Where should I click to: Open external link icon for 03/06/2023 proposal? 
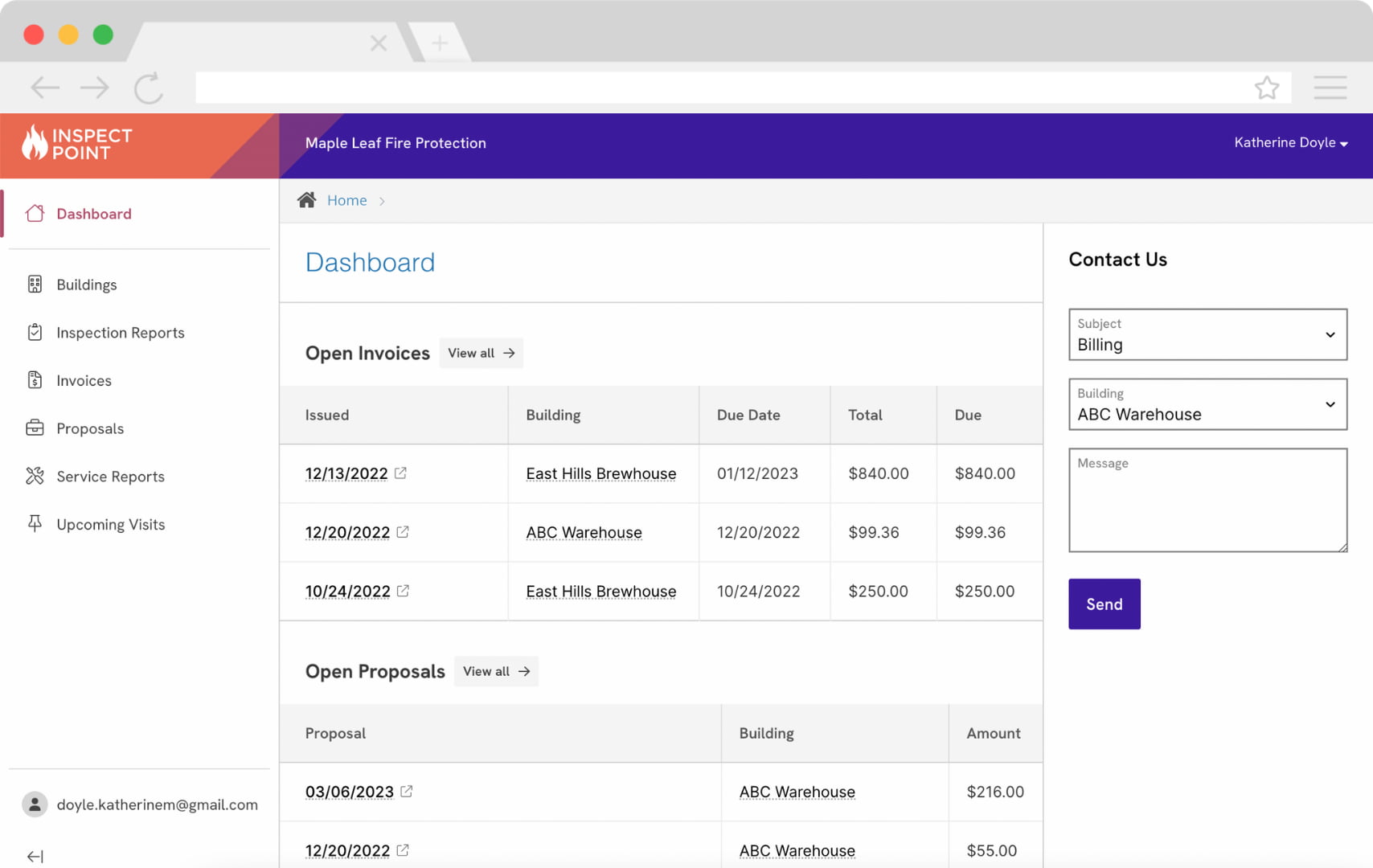(407, 791)
